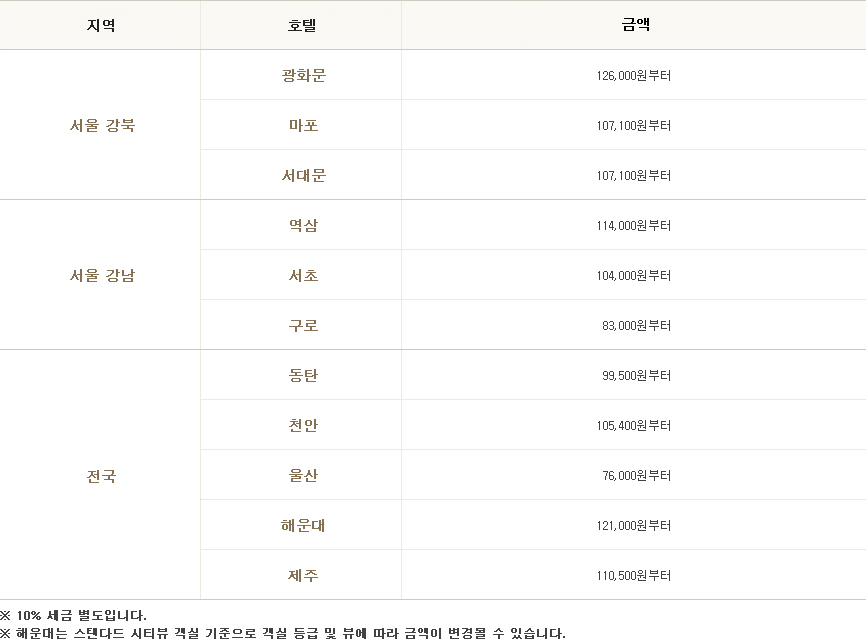Screen dimensions: 866x640
Task: Select the 전국 region cell
Action: [100, 474]
